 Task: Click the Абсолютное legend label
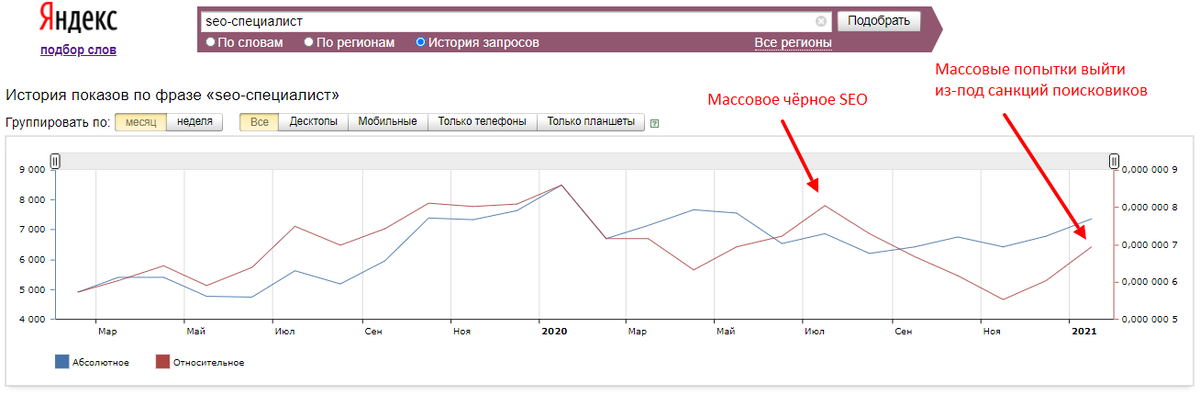tap(101, 362)
